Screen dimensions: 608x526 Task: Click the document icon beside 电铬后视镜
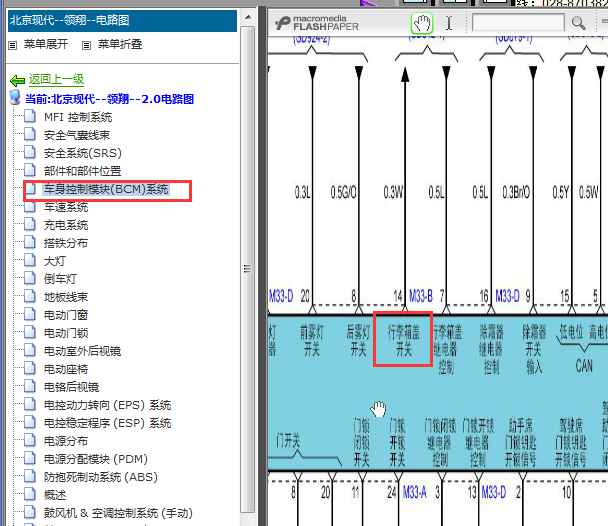30,386
